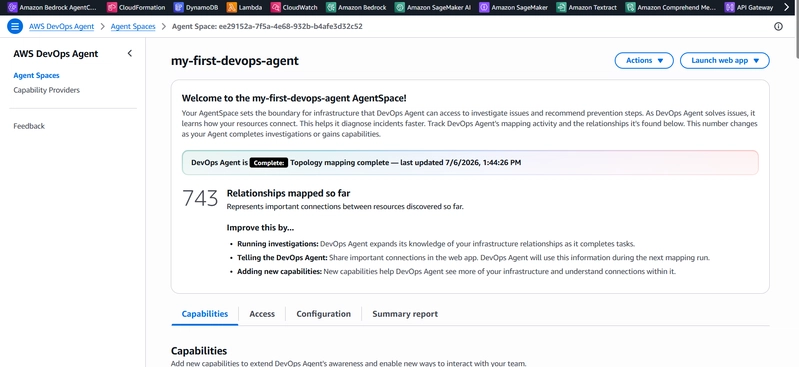This screenshot has width=799, height=367.
Task: Open Lambda bookmark icon
Action: pos(232,8)
